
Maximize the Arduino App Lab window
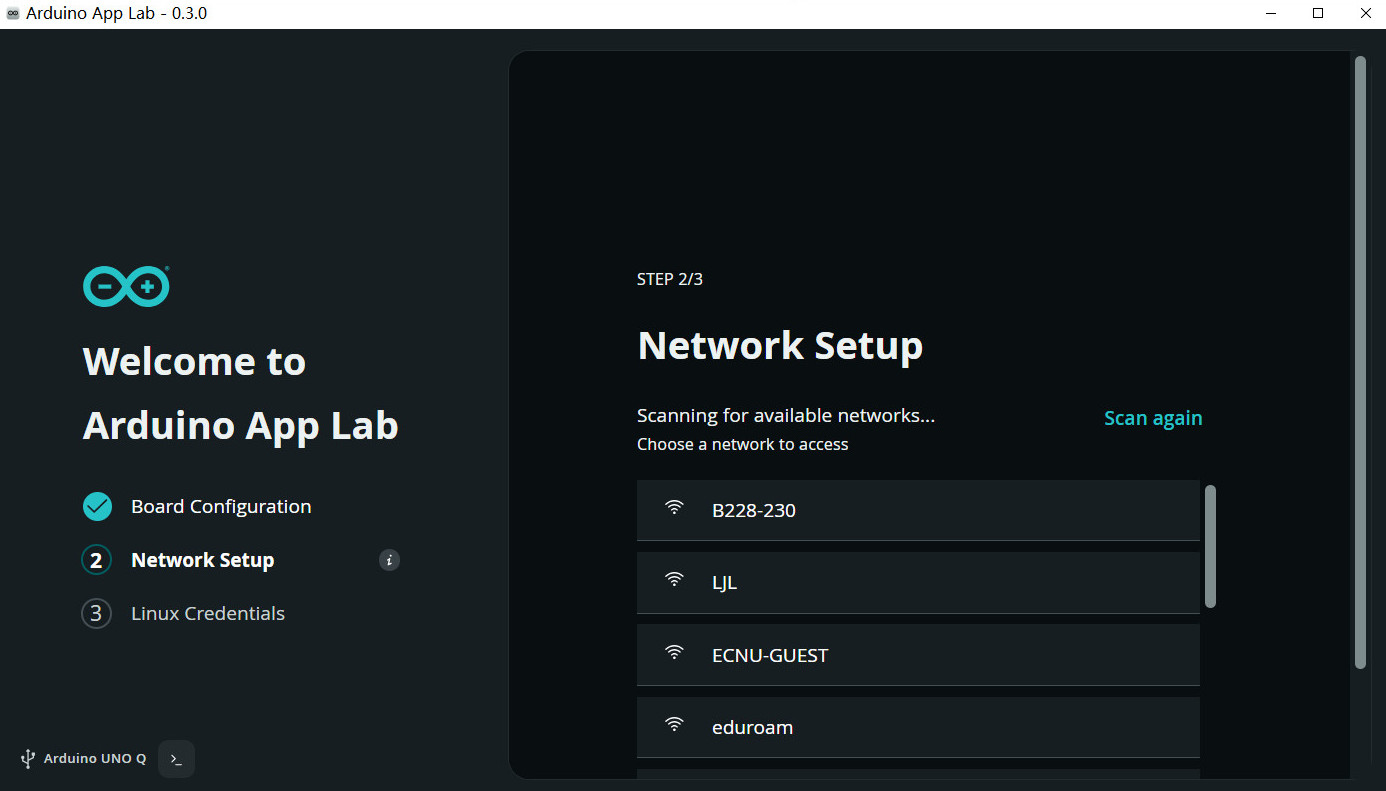click(1318, 14)
